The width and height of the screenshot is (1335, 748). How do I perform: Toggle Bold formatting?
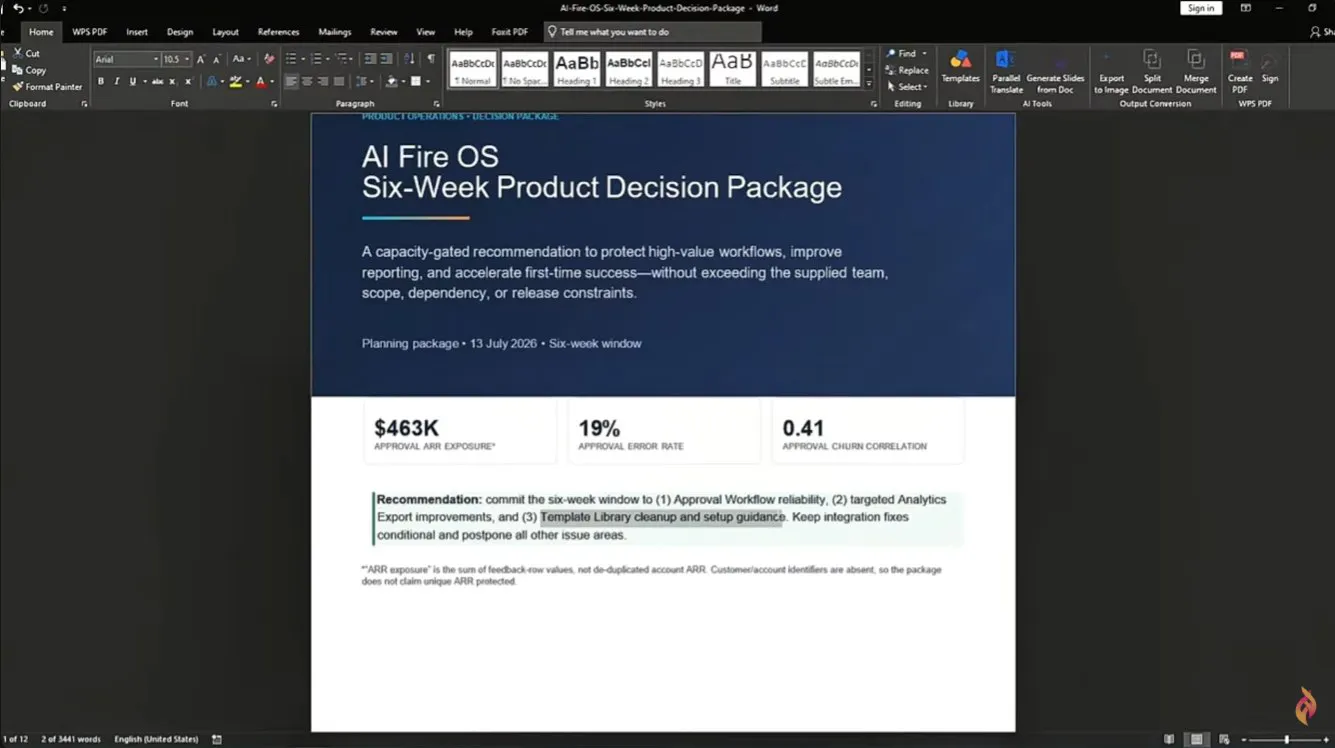click(101, 81)
